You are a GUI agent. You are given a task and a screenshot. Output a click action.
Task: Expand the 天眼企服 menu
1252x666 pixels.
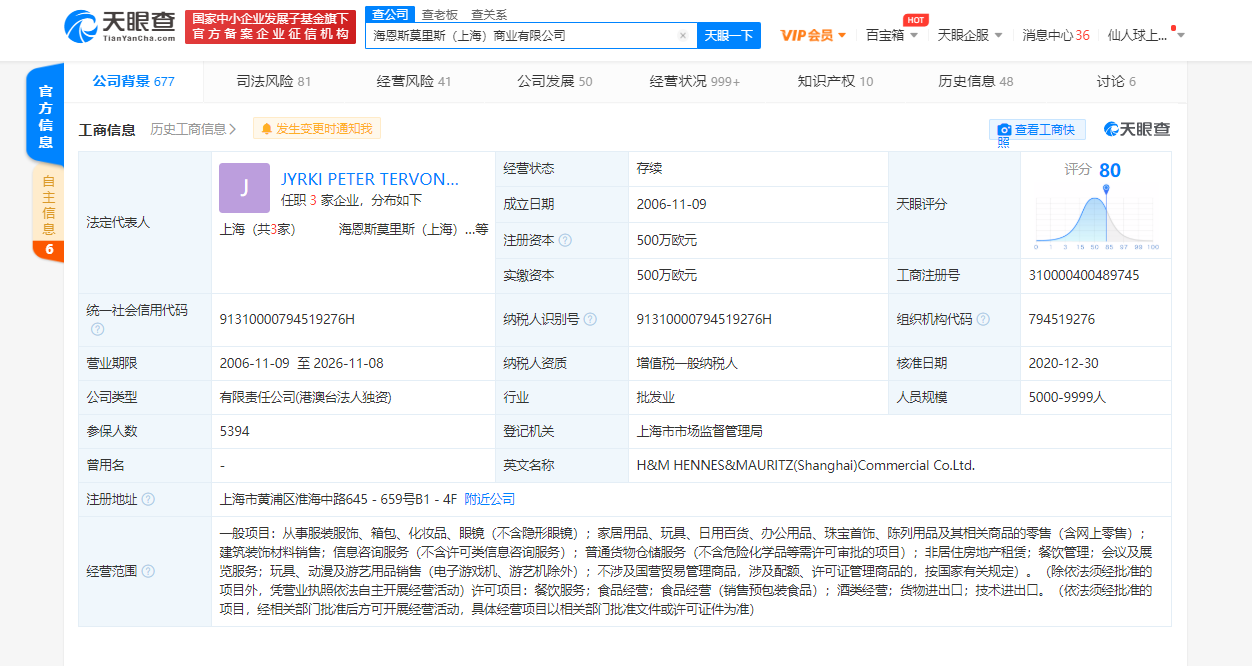coord(970,35)
